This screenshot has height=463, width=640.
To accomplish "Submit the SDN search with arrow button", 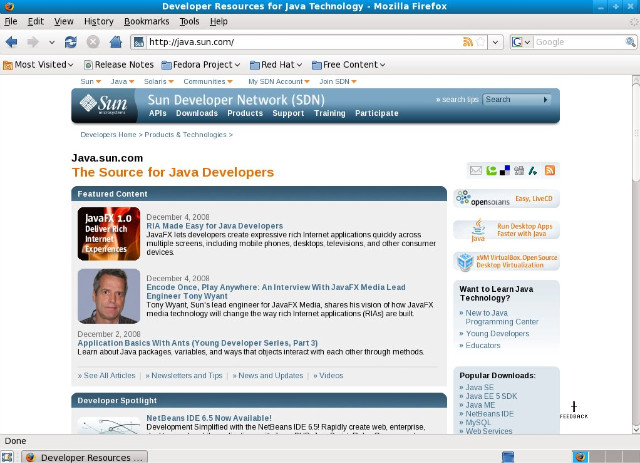I will [545, 100].
